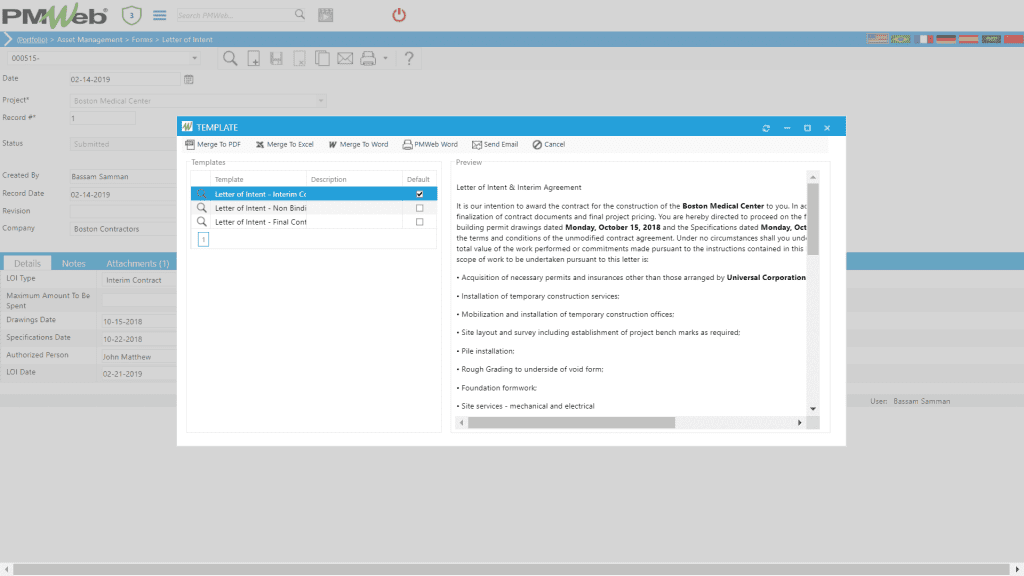Click the (Portfolio) breadcrumb link
The height and width of the screenshot is (576, 1024).
pyautogui.click(x=32, y=40)
